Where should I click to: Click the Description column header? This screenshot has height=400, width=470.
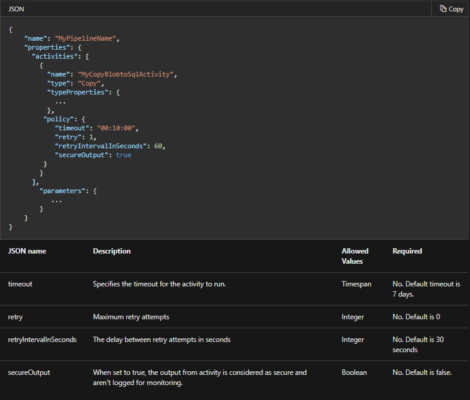[x=112, y=251]
